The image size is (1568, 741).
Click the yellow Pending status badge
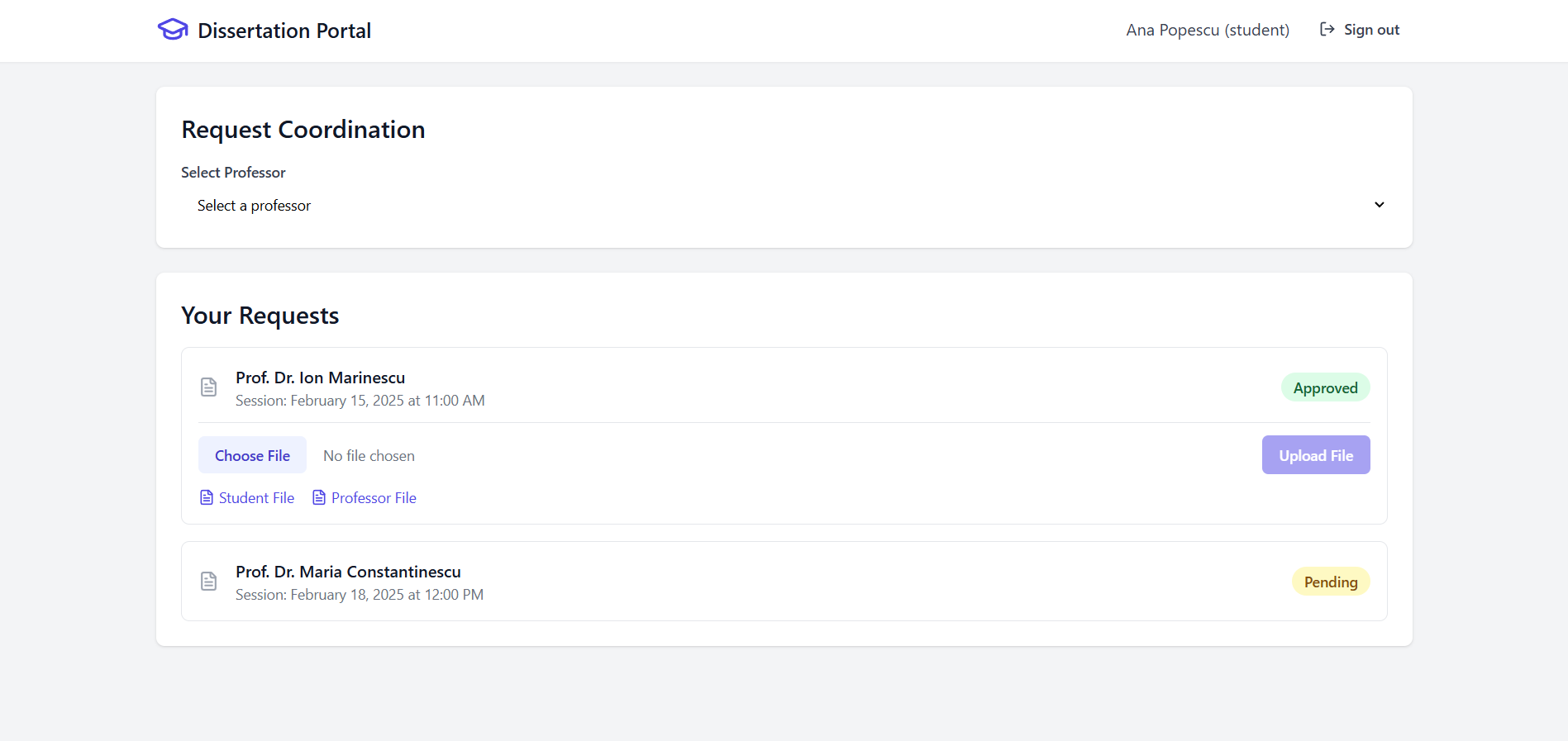click(1330, 582)
